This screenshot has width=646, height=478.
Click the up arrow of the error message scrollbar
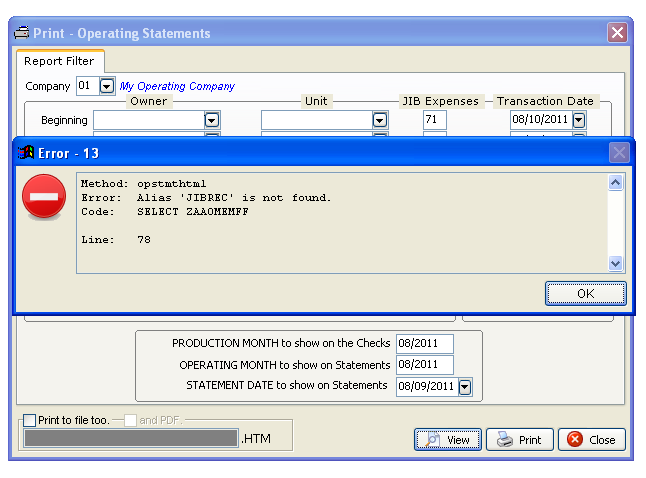615,182
